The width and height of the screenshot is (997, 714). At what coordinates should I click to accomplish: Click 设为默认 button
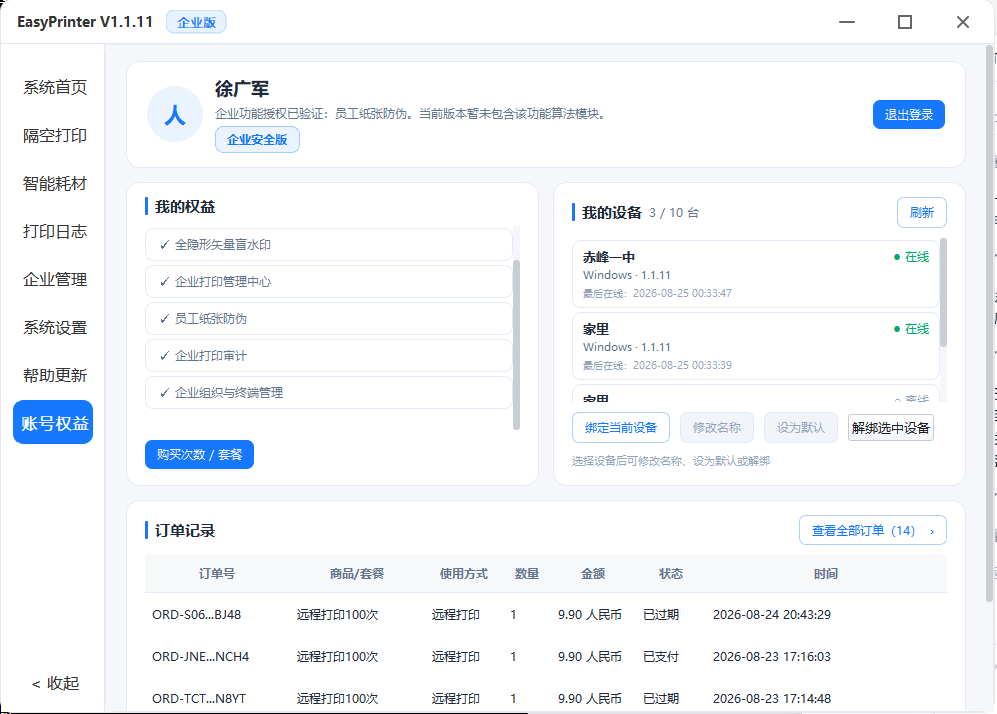(801, 428)
